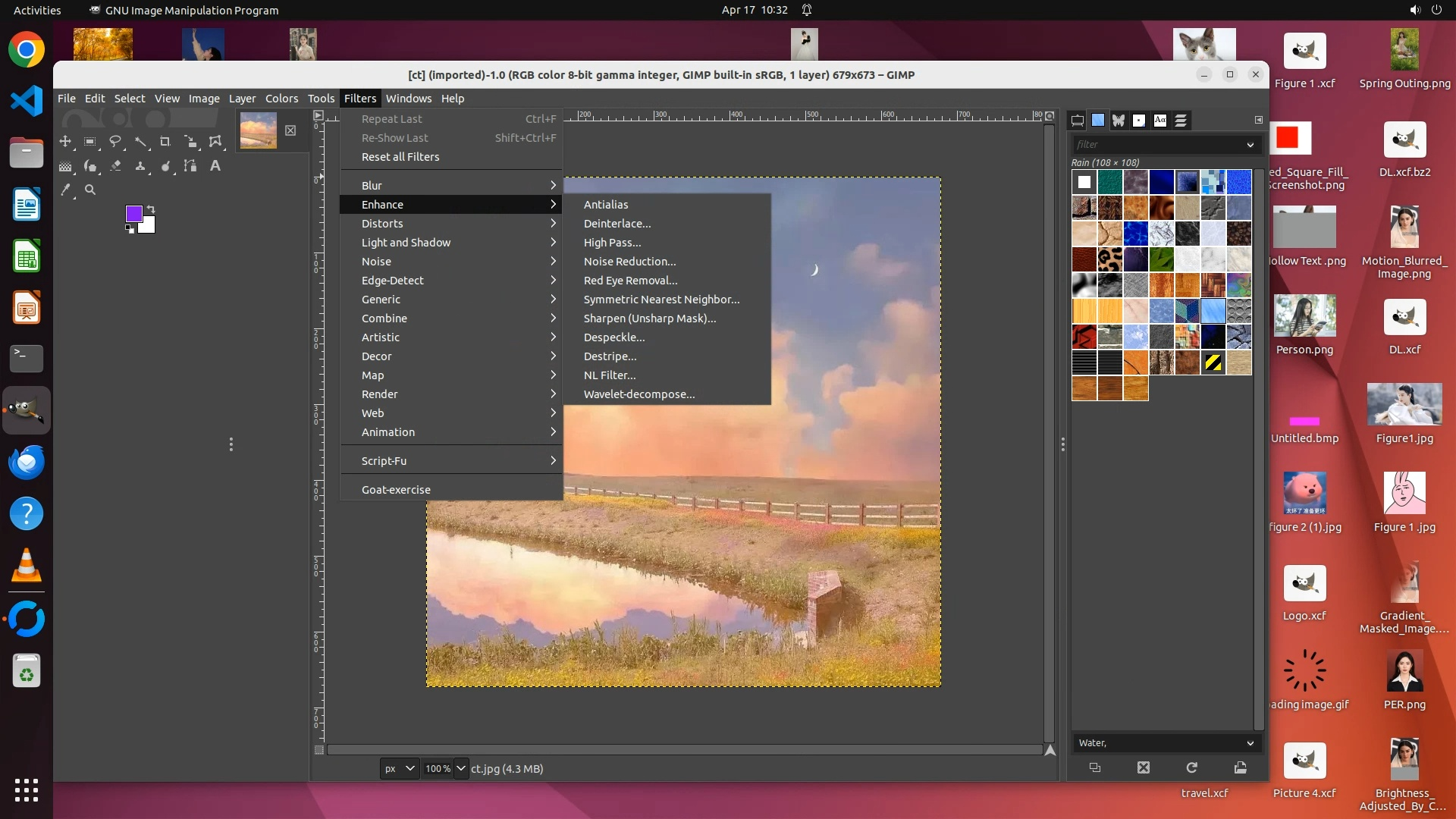This screenshot has height=819, width=1456.
Task: Toggle the Quick Mask button
Action: [319, 750]
